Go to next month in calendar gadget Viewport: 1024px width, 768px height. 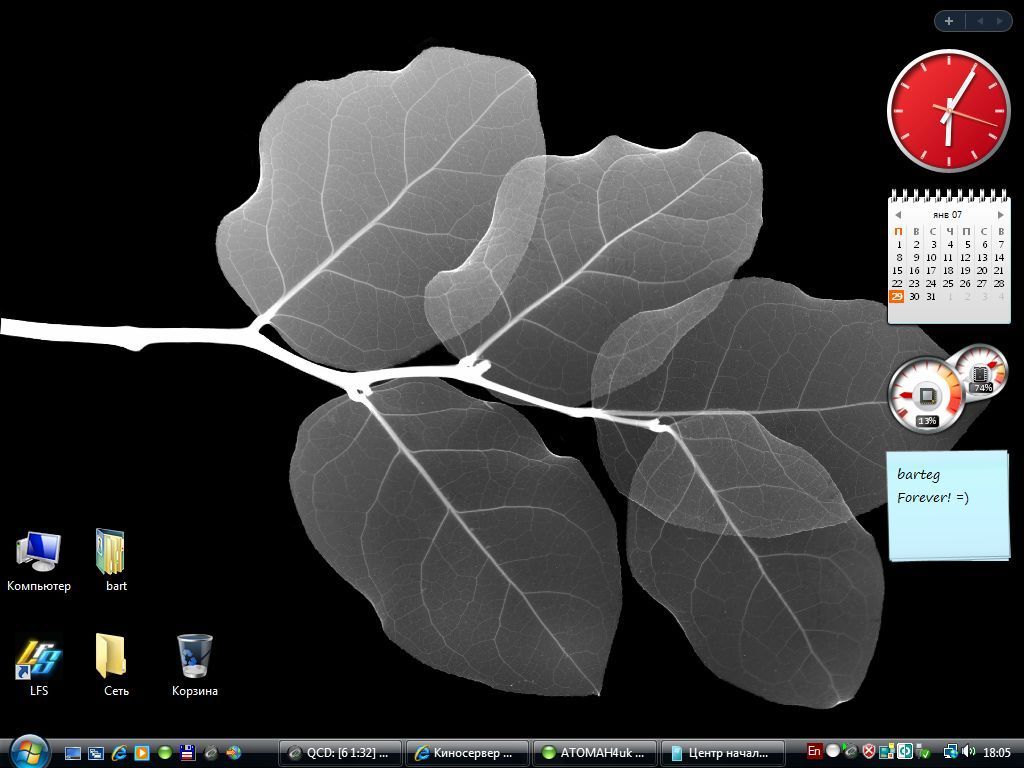1000,215
